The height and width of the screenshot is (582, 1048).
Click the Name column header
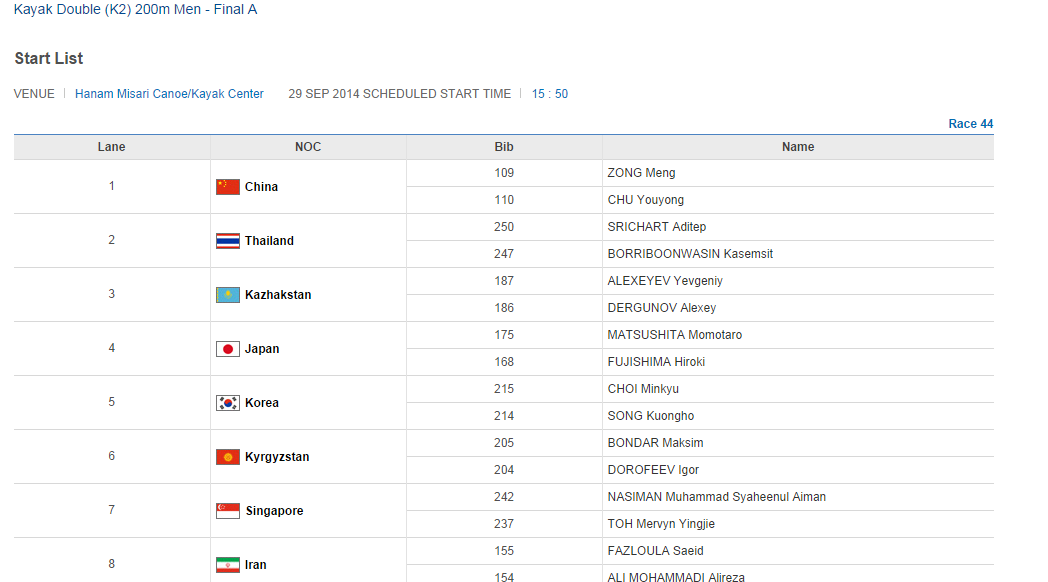click(797, 147)
